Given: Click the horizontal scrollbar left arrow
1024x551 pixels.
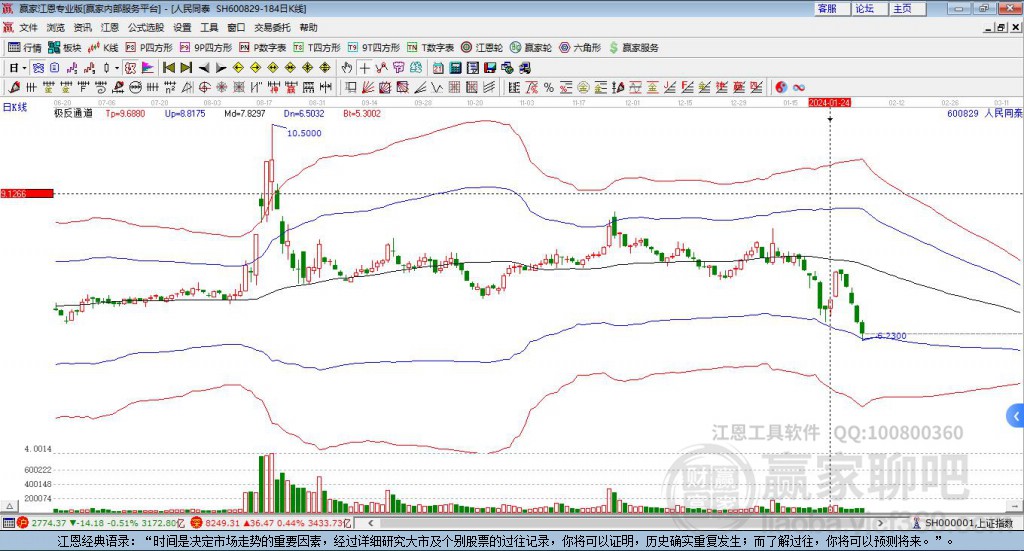Looking at the screenshot, I should pos(370,523).
